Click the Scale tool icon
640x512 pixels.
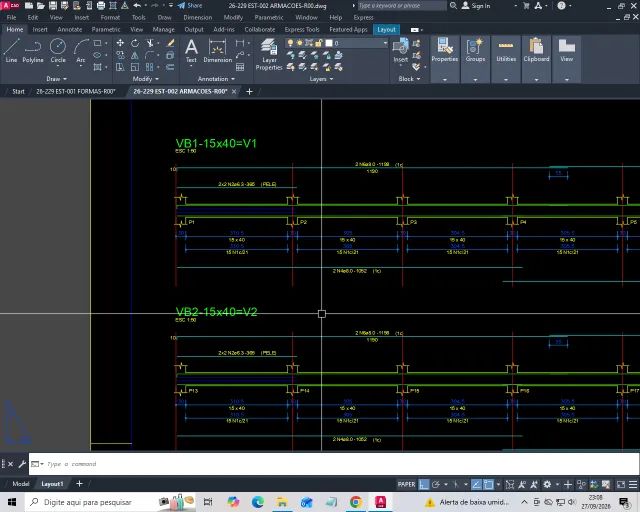click(135, 67)
